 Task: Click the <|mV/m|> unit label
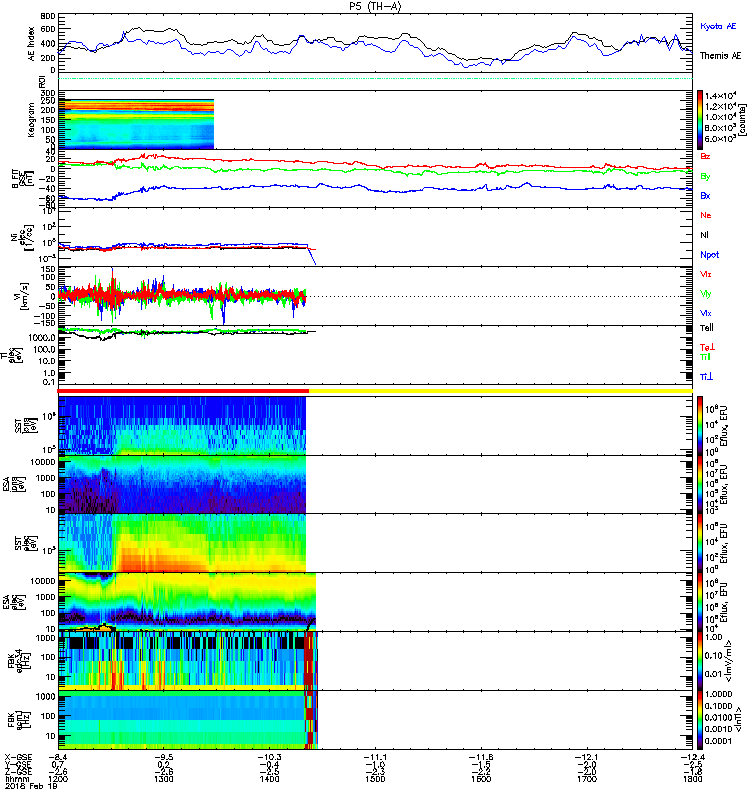[730, 661]
